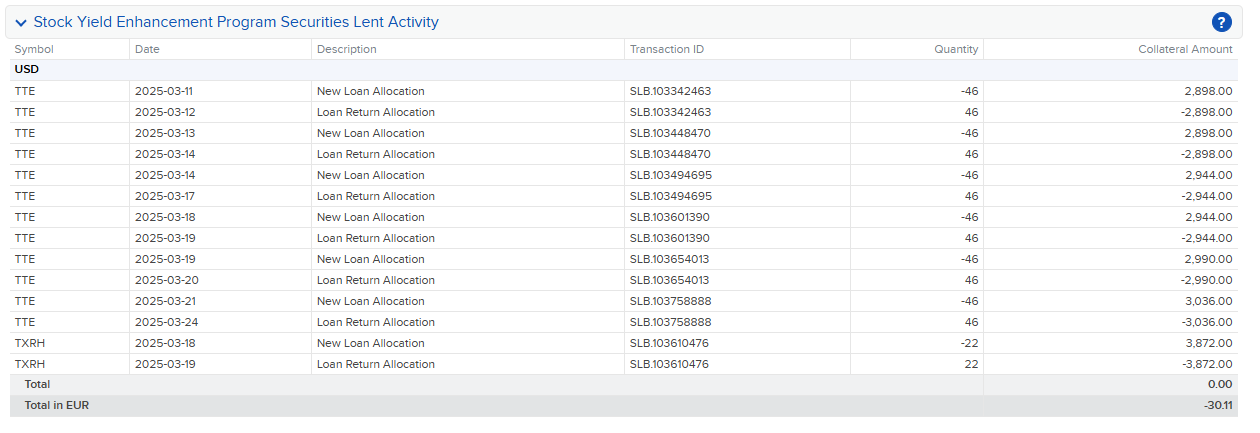
Task: Select the Quantity column header
Action: pos(956,49)
